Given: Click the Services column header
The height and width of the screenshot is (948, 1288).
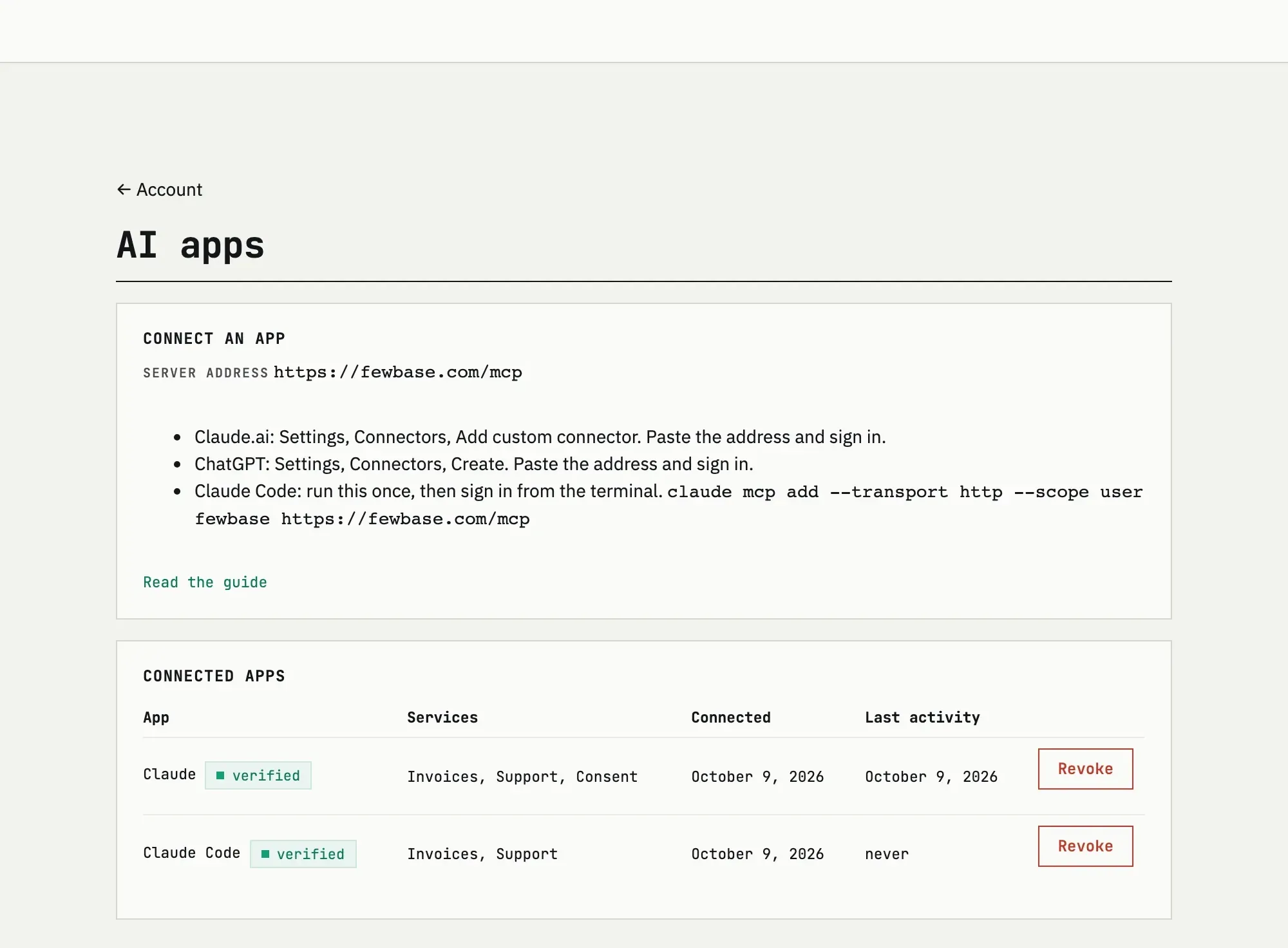Looking at the screenshot, I should [442, 717].
